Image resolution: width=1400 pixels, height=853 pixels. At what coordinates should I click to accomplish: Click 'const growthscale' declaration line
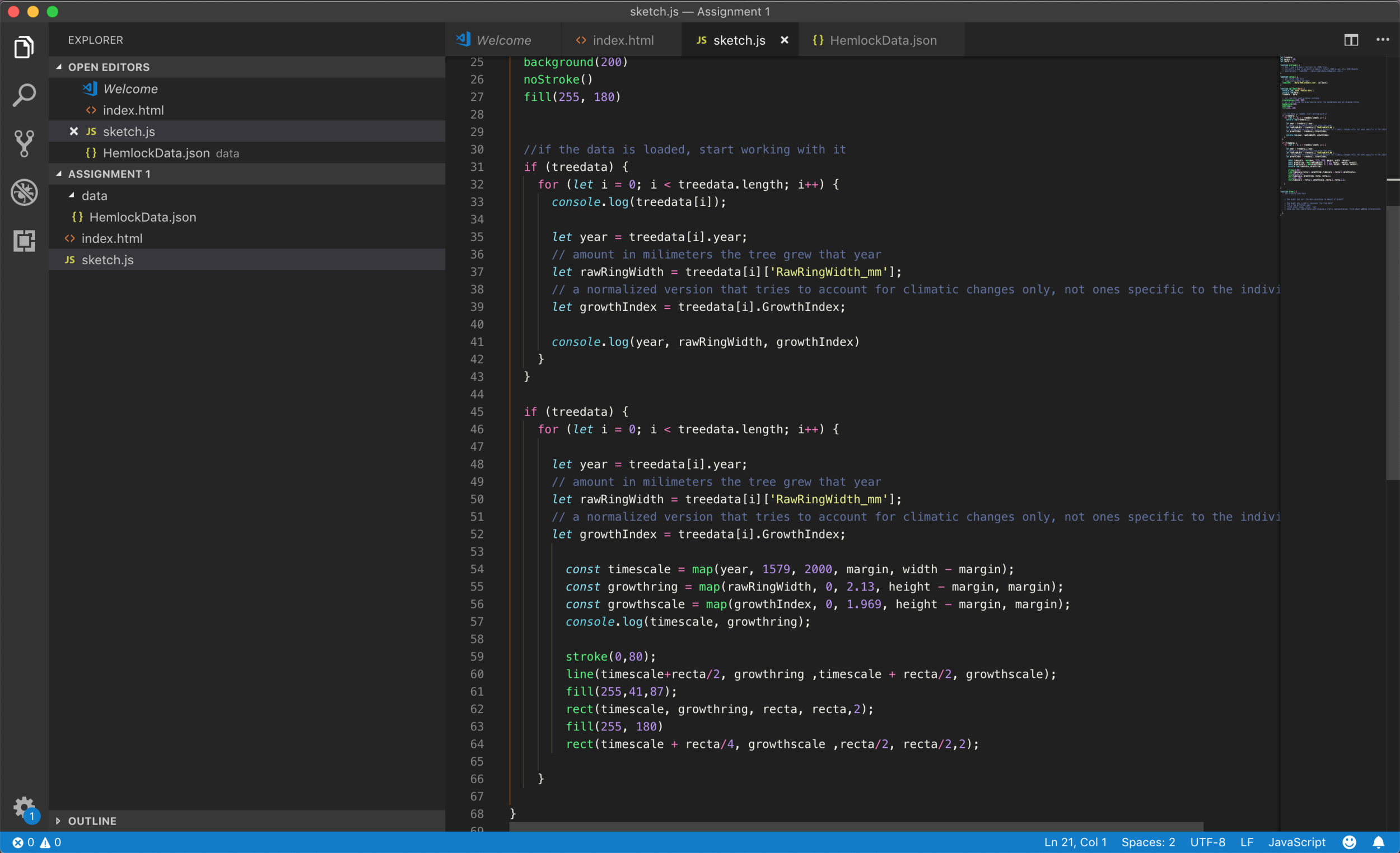pyautogui.click(x=817, y=604)
